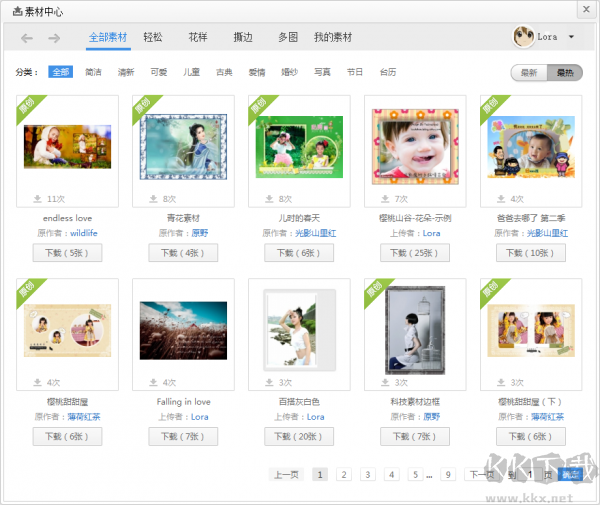Jump to page 9

point(448,475)
